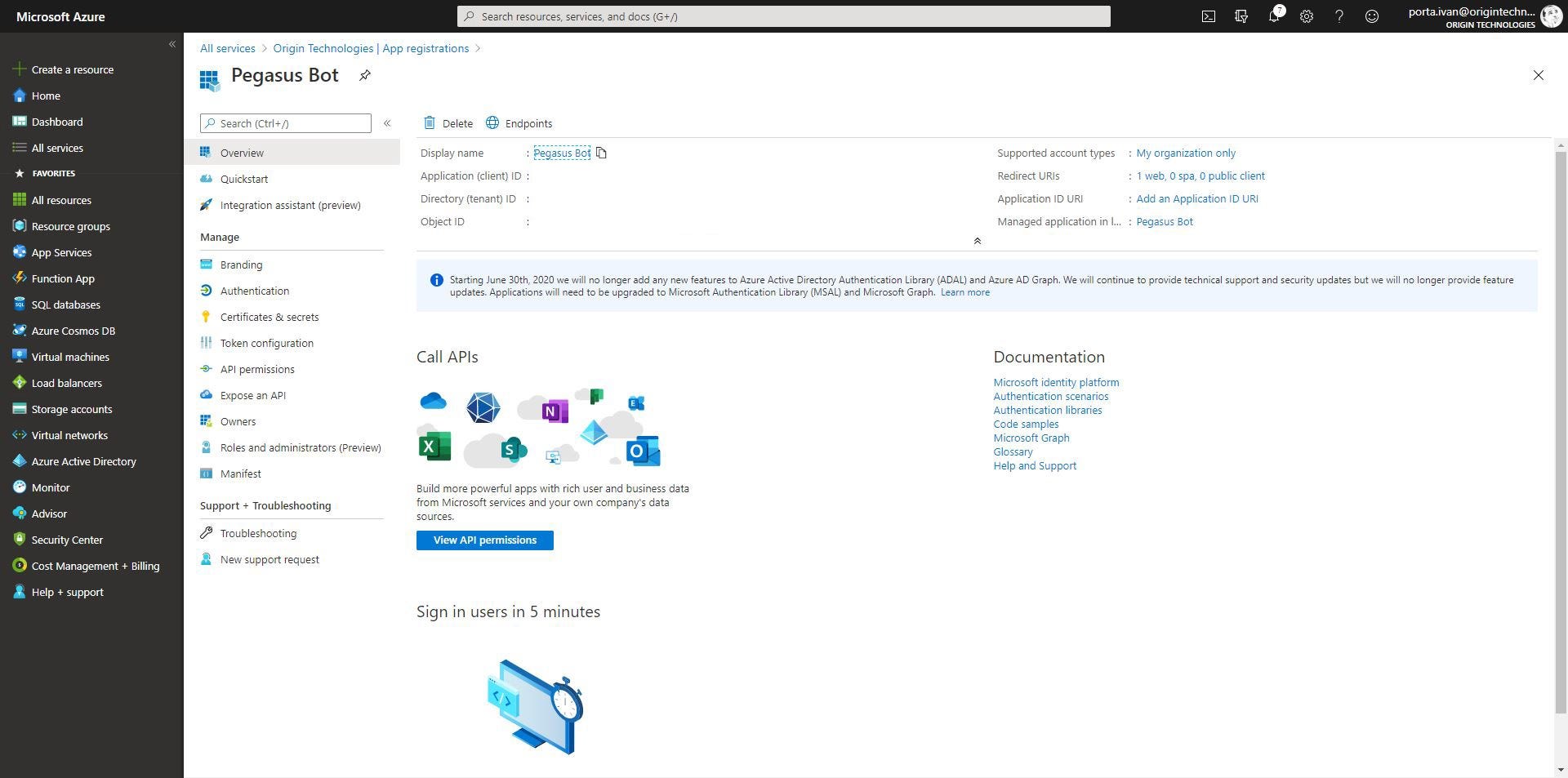The height and width of the screenshot is (778, 1568).
Task: Click the Learn more link in the notice
Action: [x=964, y=292]
